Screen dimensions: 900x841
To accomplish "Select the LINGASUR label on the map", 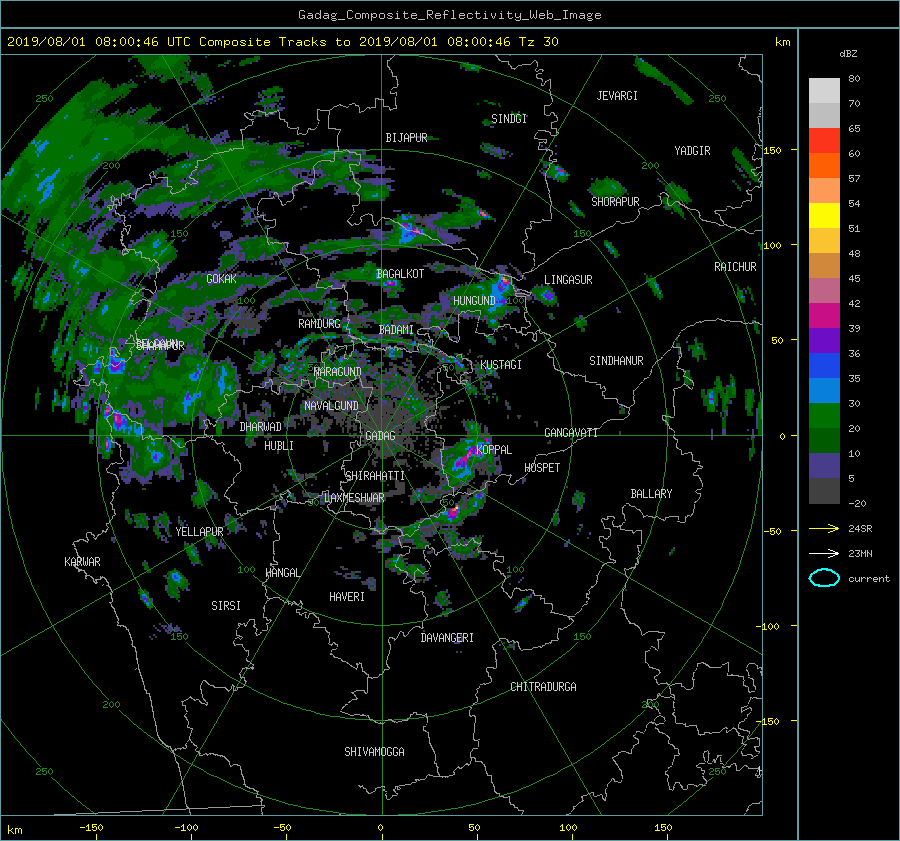I will click(x=568, y=280).
